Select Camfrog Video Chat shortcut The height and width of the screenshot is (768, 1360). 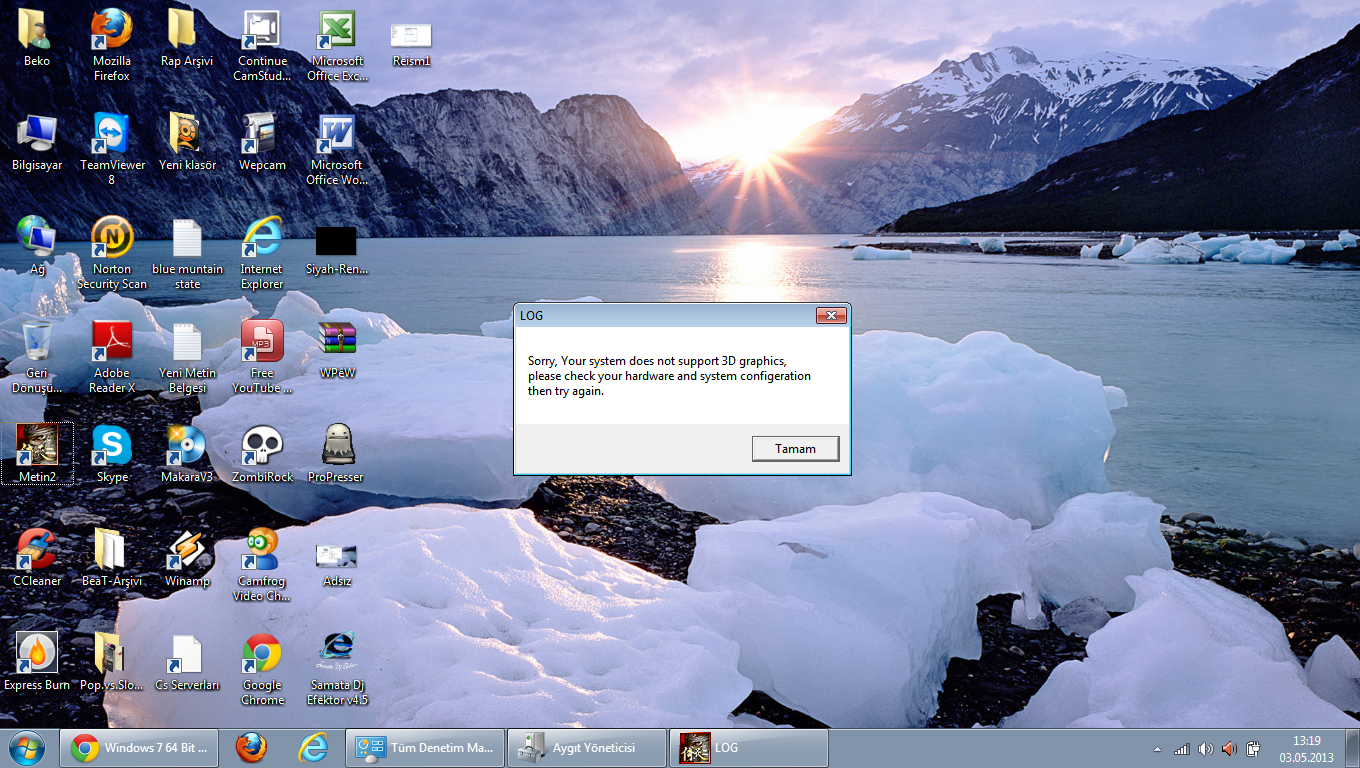pyautogui.click(x=262, y=565)
